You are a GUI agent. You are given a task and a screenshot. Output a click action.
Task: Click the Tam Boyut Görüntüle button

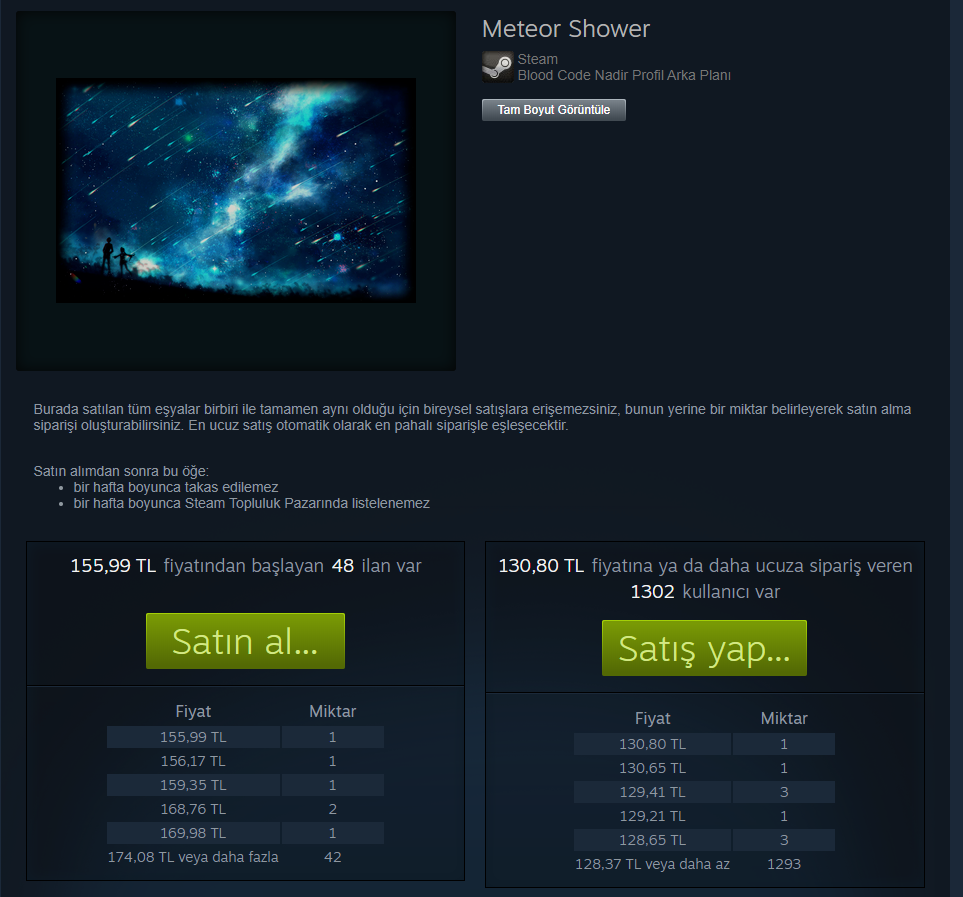coord(553,110)
